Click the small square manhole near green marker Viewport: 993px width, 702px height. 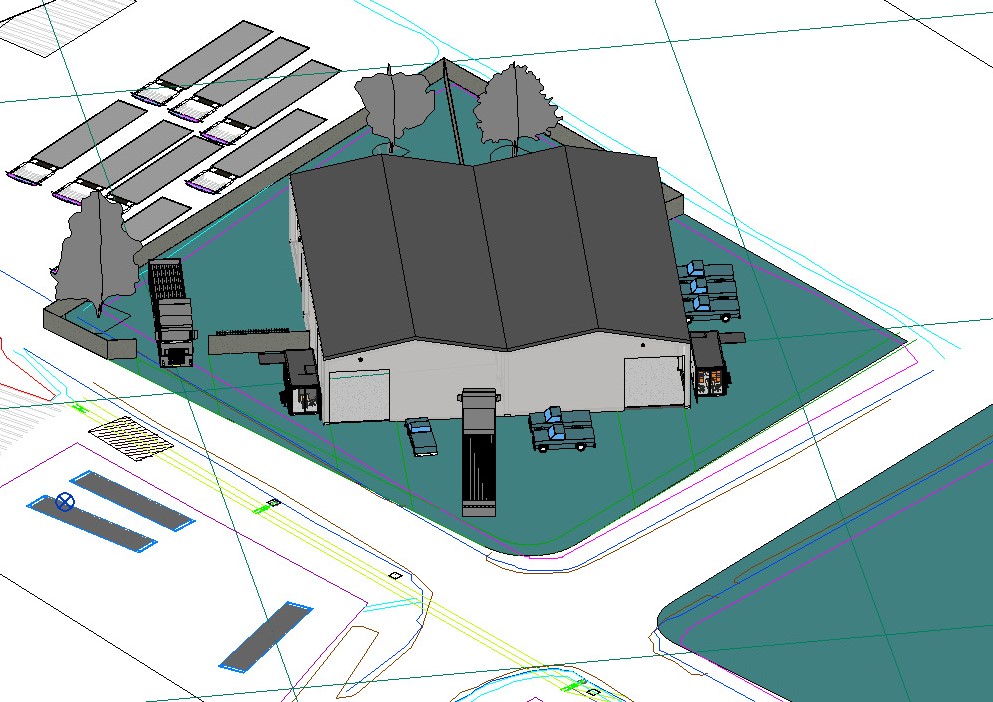[x=274, y=503]
